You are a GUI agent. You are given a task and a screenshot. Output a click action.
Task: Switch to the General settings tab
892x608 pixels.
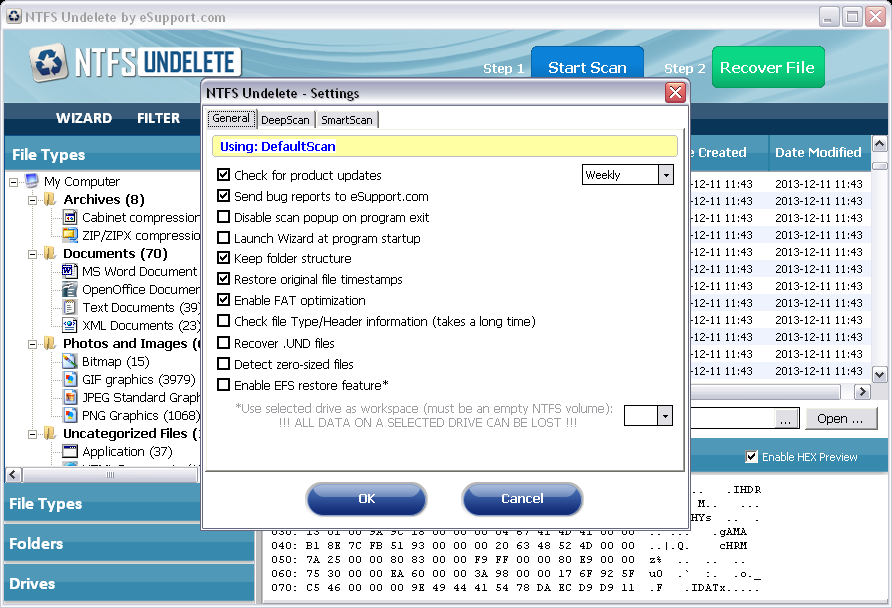point(231,118)
